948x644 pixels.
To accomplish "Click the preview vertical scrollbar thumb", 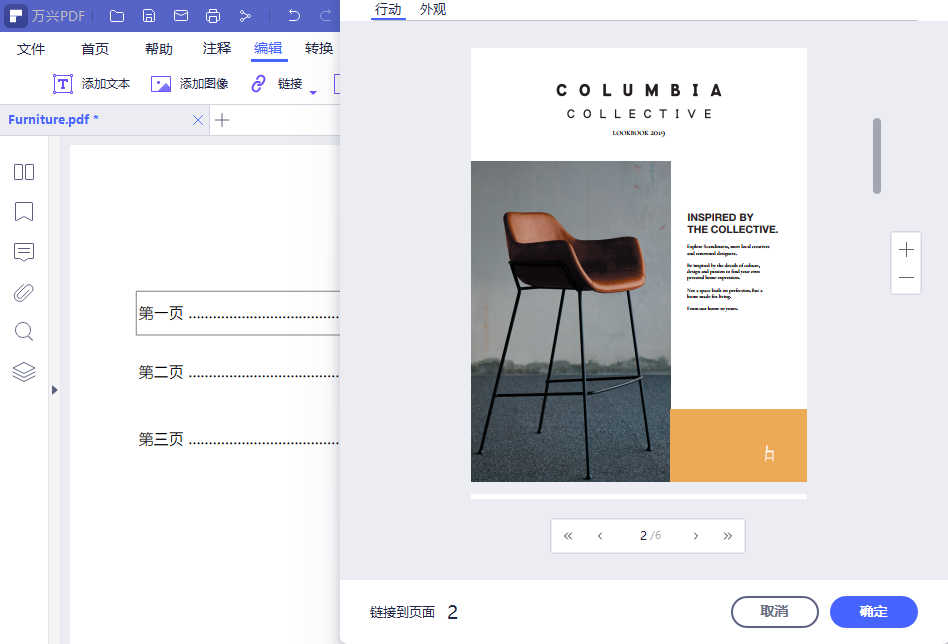I will 877,155.
